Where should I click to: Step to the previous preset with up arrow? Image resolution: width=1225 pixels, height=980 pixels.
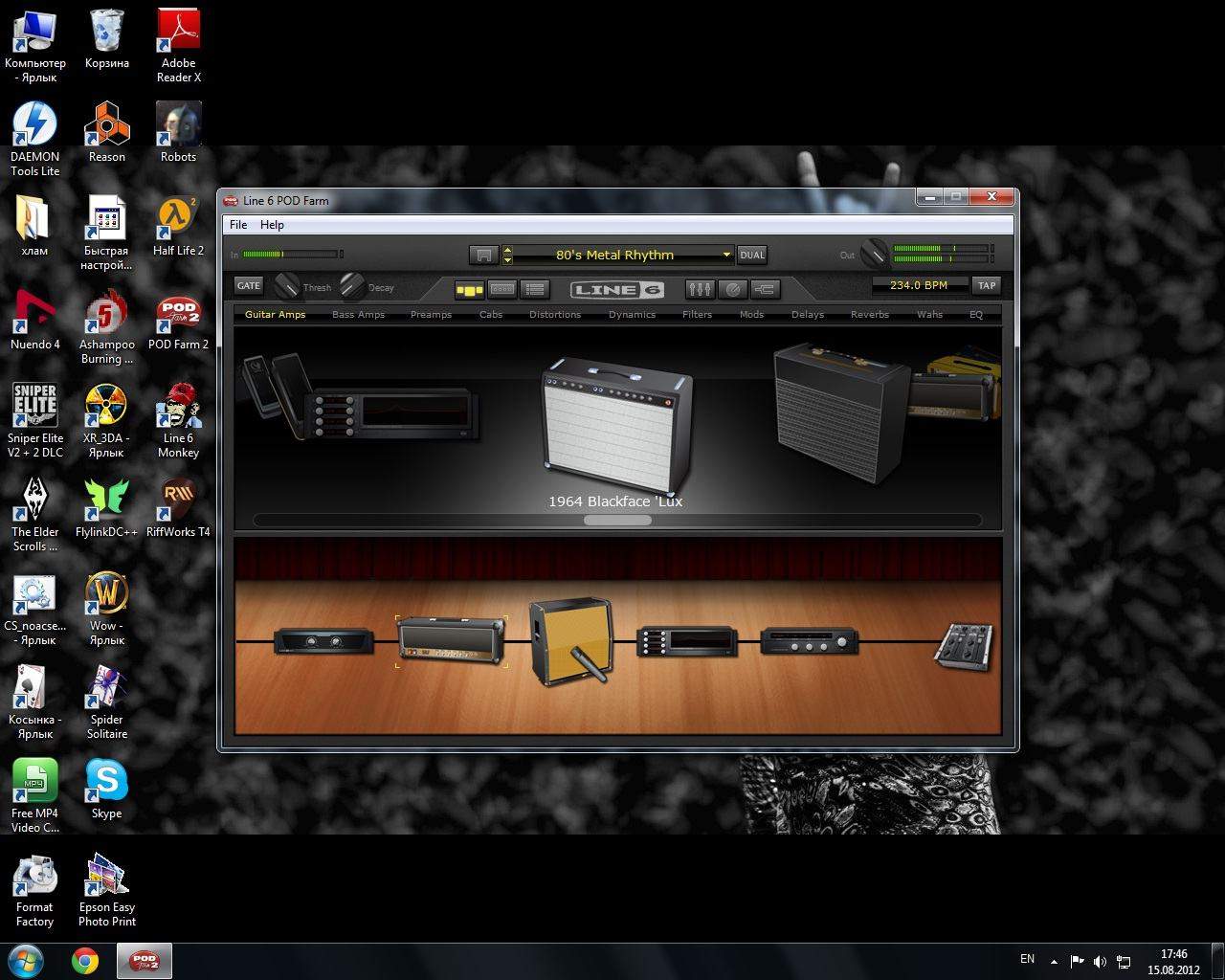point(507,250)
